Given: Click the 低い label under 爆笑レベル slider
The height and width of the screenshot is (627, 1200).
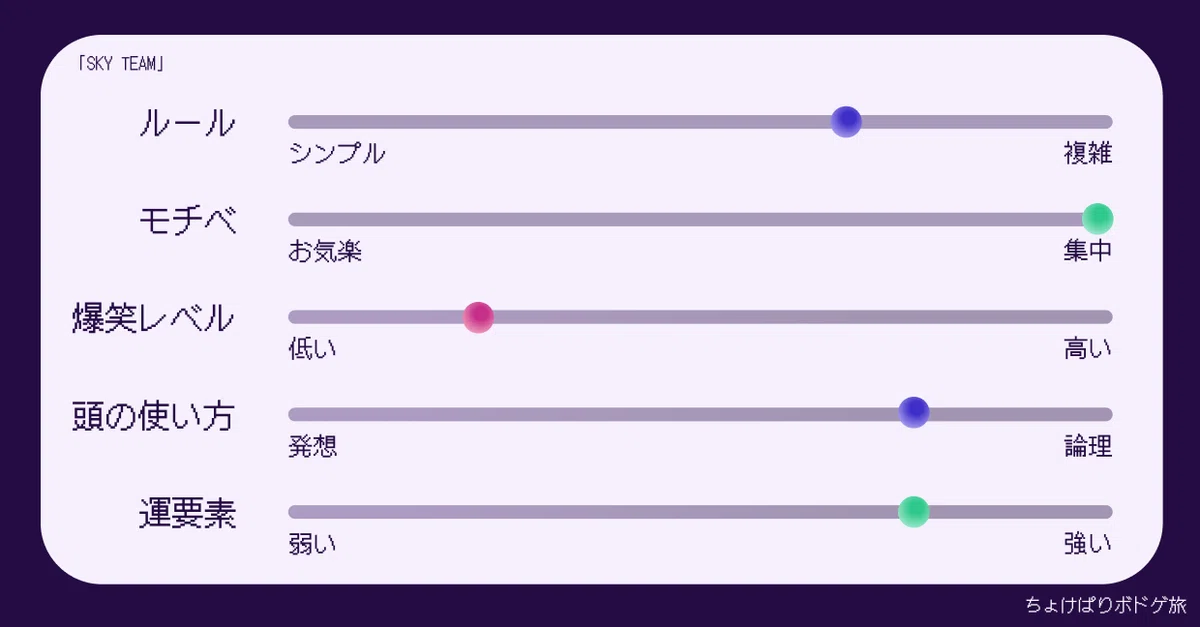Looking at the screenshot, I should point(313,348).
